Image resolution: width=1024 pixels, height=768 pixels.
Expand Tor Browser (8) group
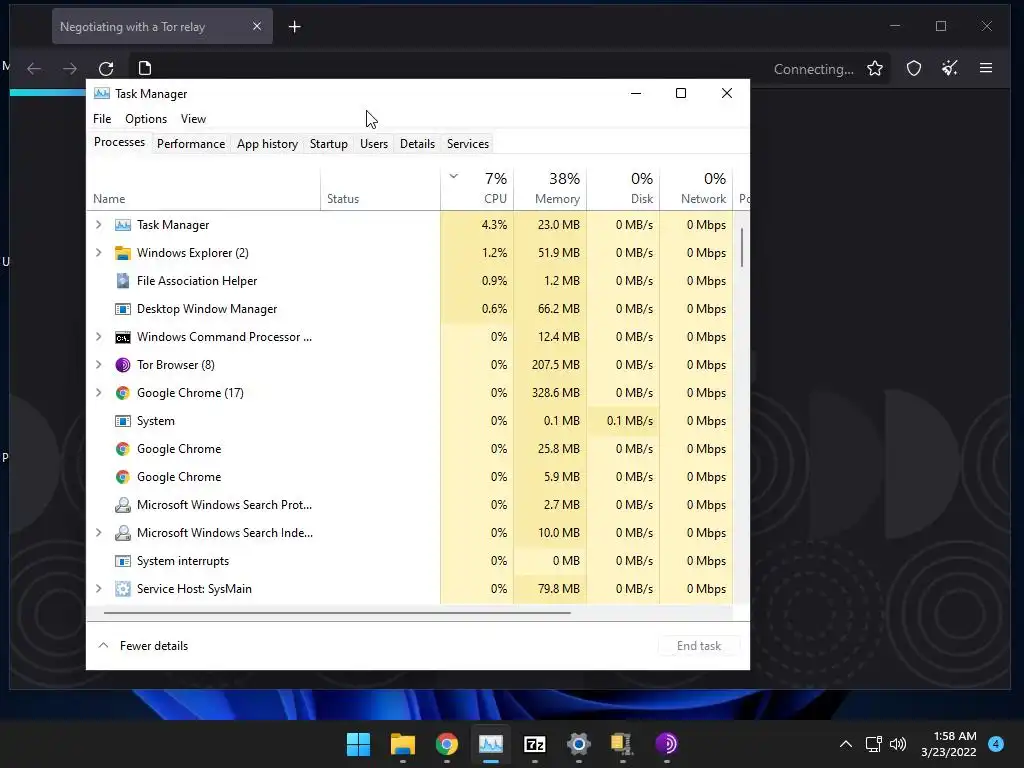point(99,365)
